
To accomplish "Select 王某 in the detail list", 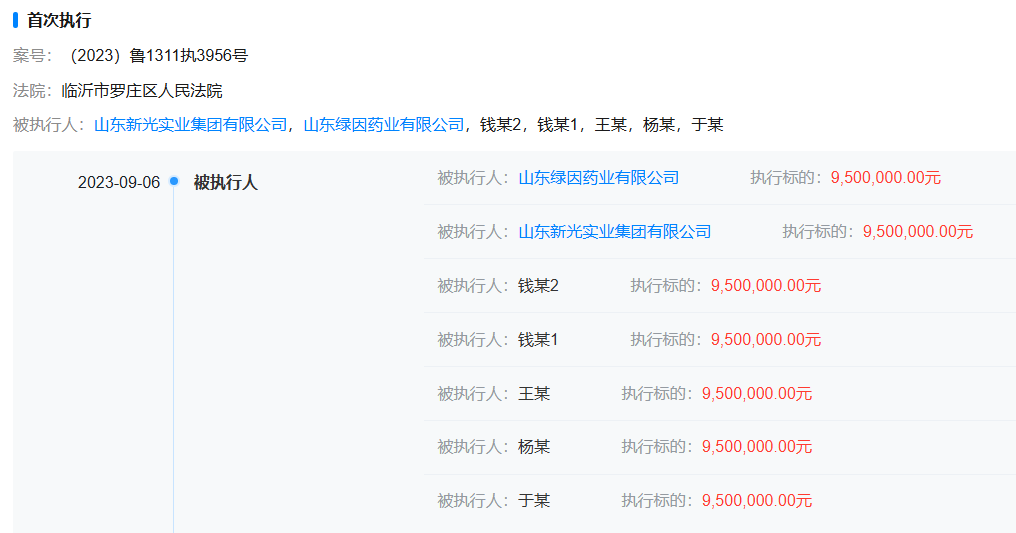I will [x=534, y=394].
